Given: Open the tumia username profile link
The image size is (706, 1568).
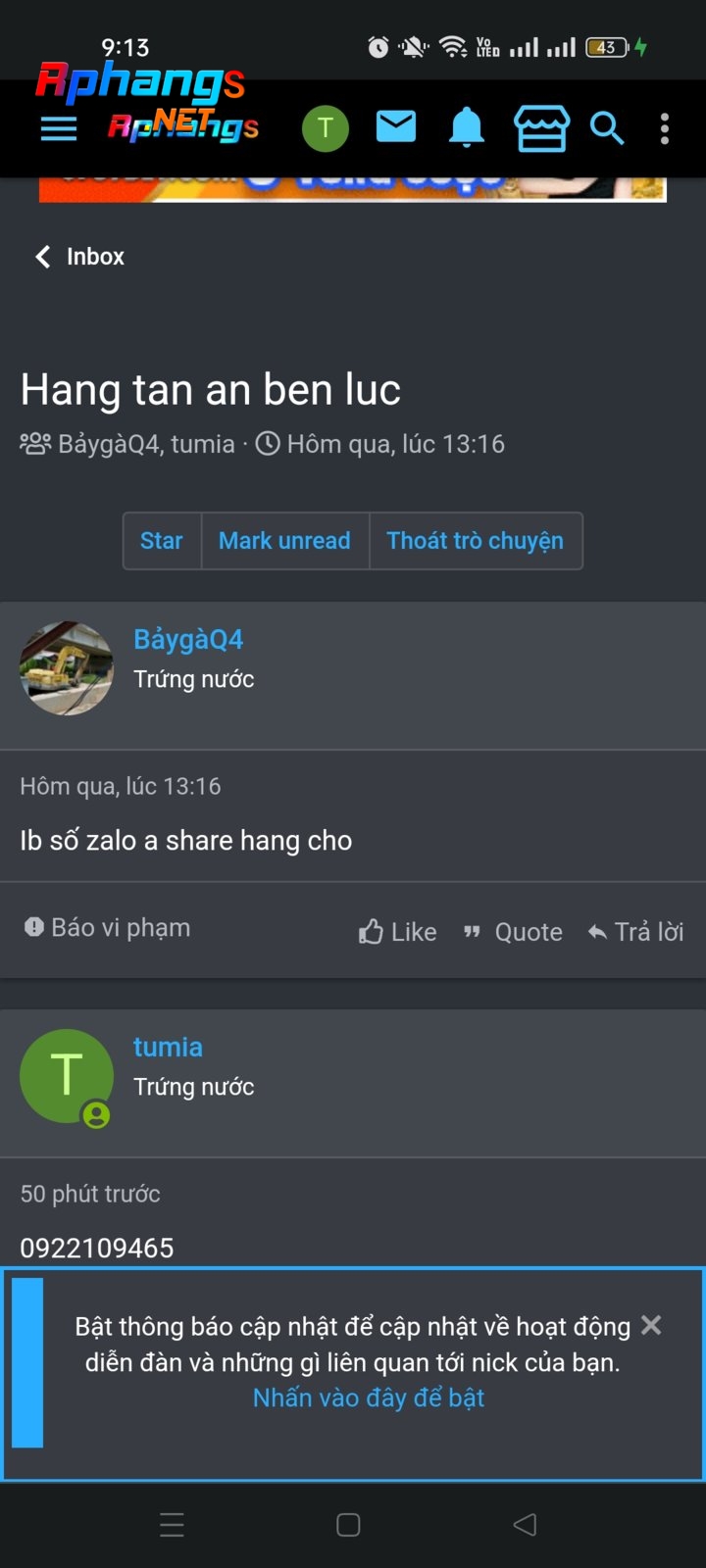Looking at the screenshot, I should (x=168, y=1047).
